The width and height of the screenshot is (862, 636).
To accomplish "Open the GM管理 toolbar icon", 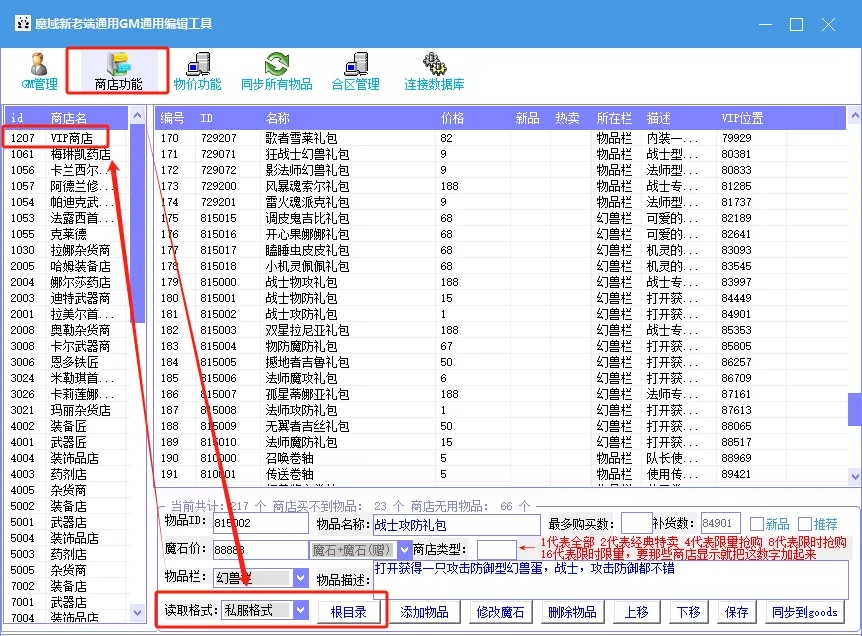I will (x=39, y=72).
